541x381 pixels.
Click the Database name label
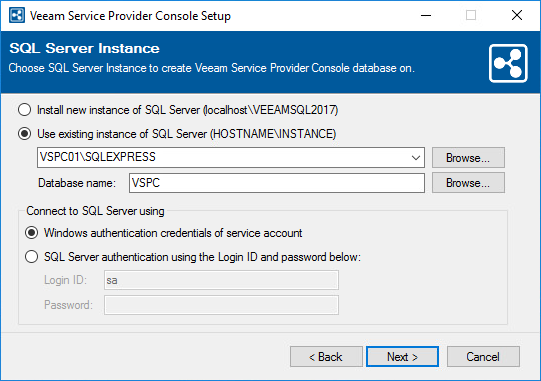pyautogui.click(x=77, y=183)
